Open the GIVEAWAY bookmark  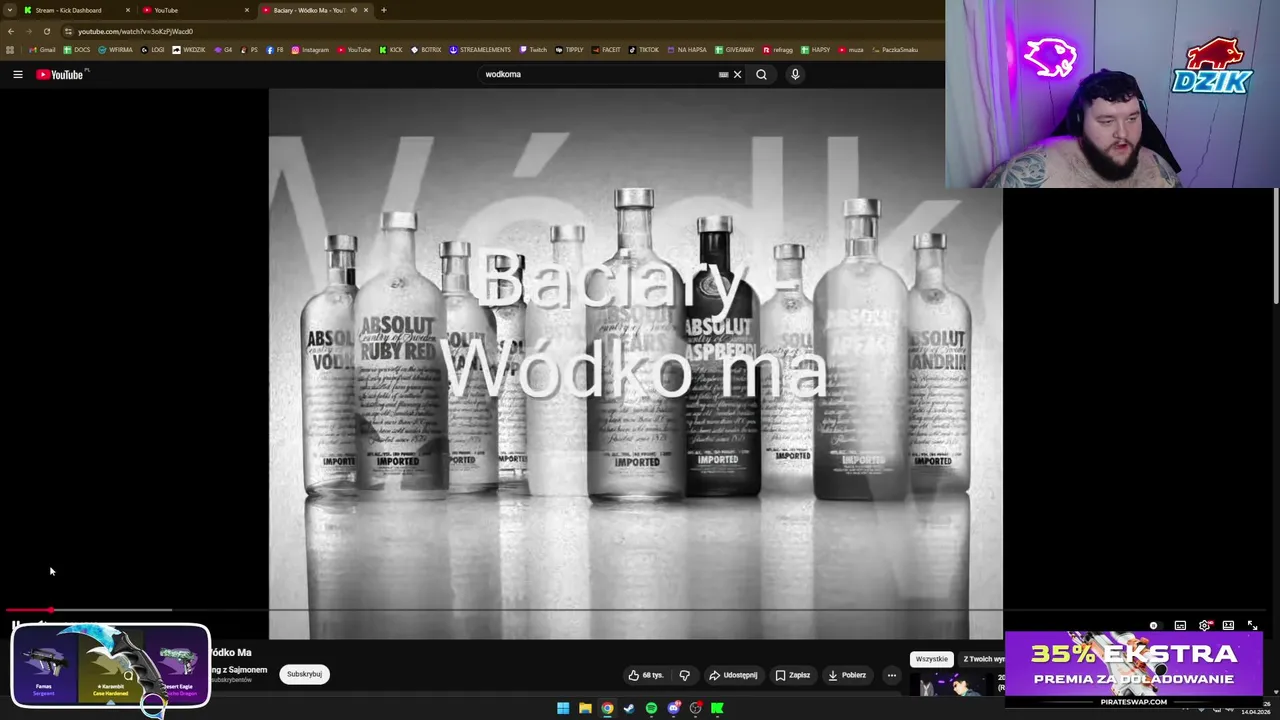click(734, 49)
